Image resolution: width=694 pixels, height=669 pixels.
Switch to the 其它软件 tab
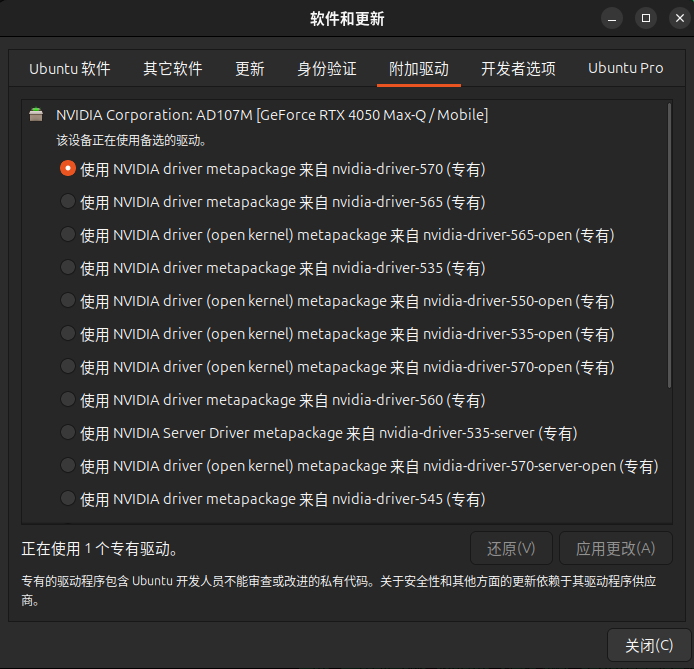click(x=173, y=69)
